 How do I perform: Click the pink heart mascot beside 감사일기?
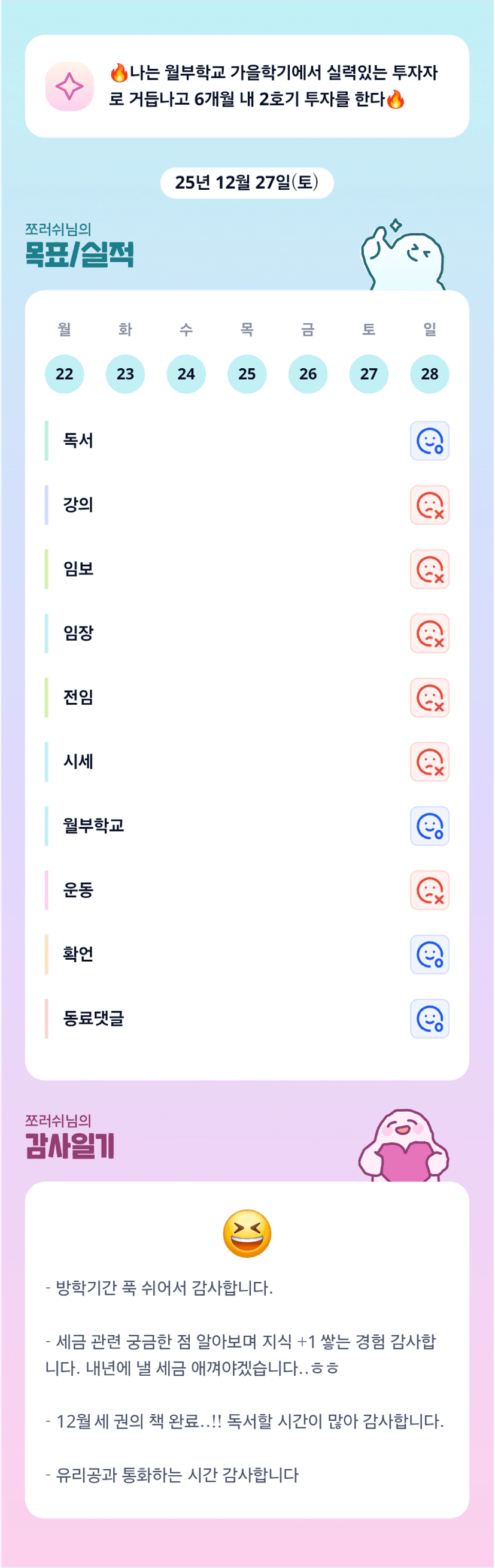403,1145
